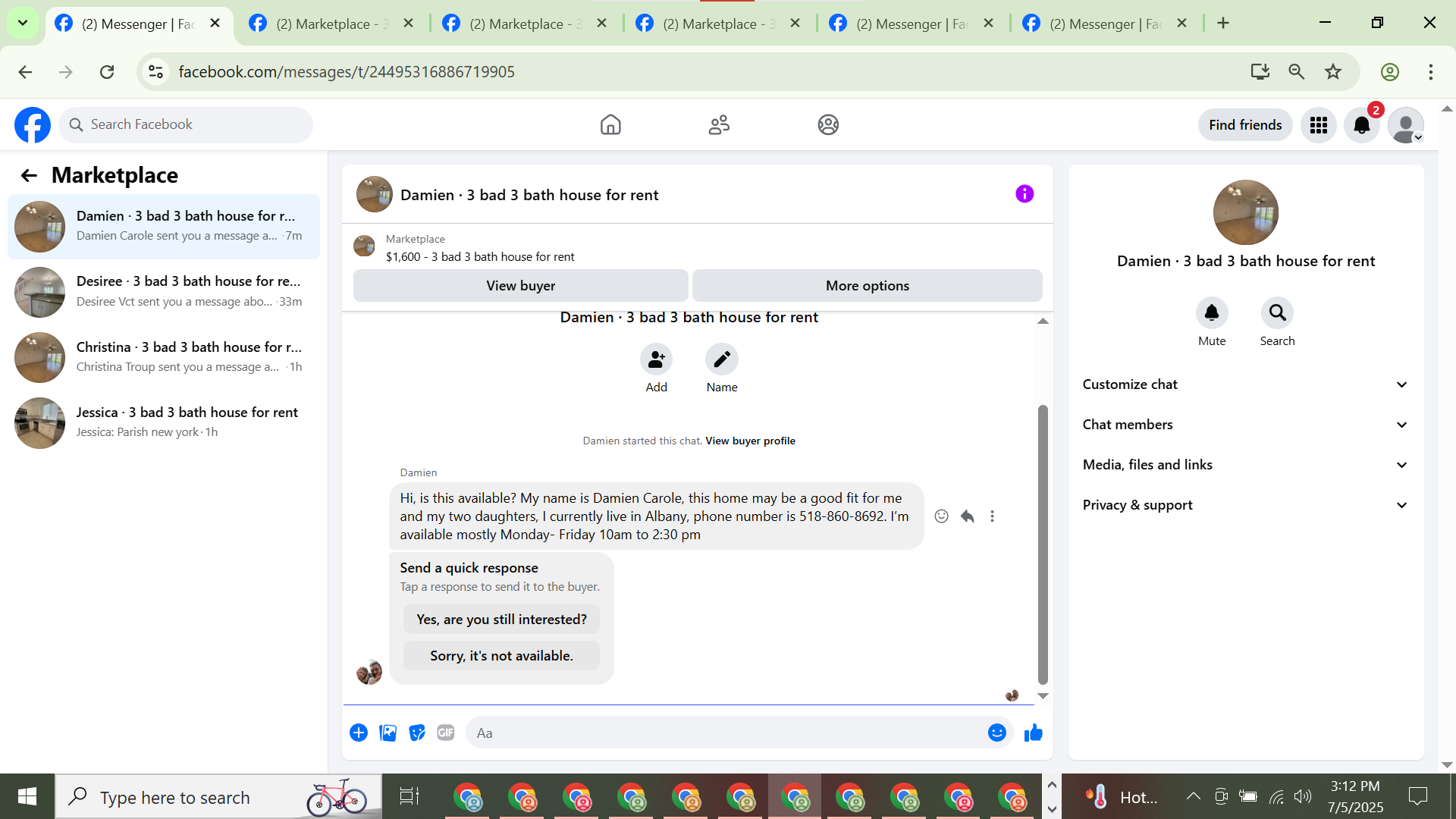The image size is (1456, 819).
Task: Choose a sticker icon in composer
Action: point(416,733)
